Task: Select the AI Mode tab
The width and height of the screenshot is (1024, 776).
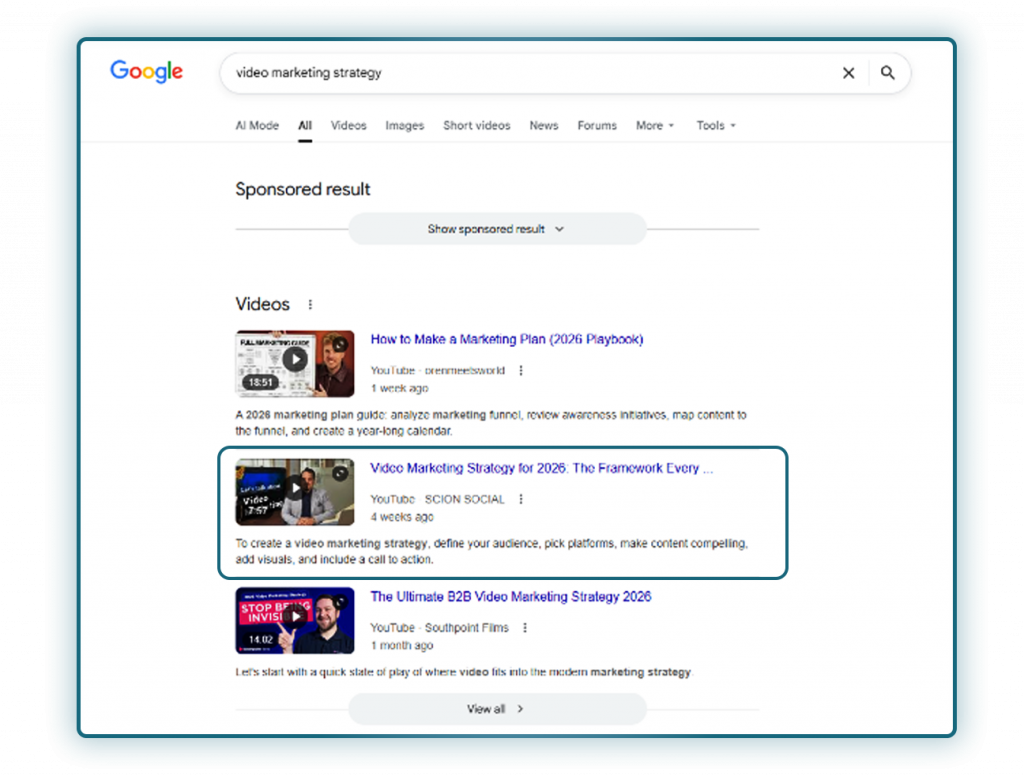Action: [x=256, y=125]
